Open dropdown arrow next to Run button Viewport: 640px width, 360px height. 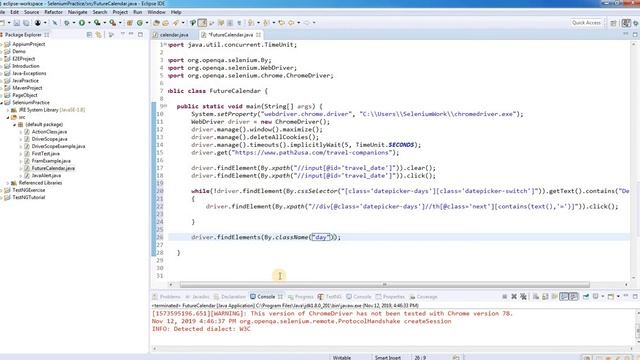(x=89, y=23)
